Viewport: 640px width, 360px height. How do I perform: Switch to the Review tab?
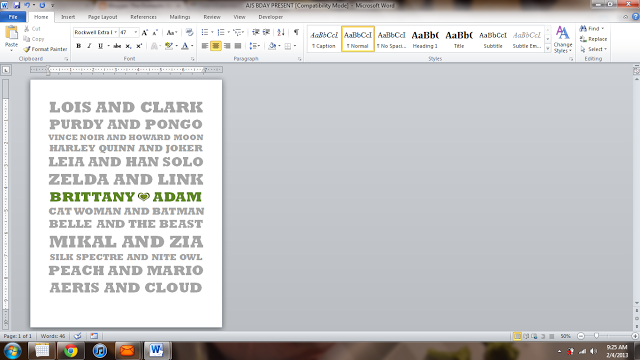point(212,17)
